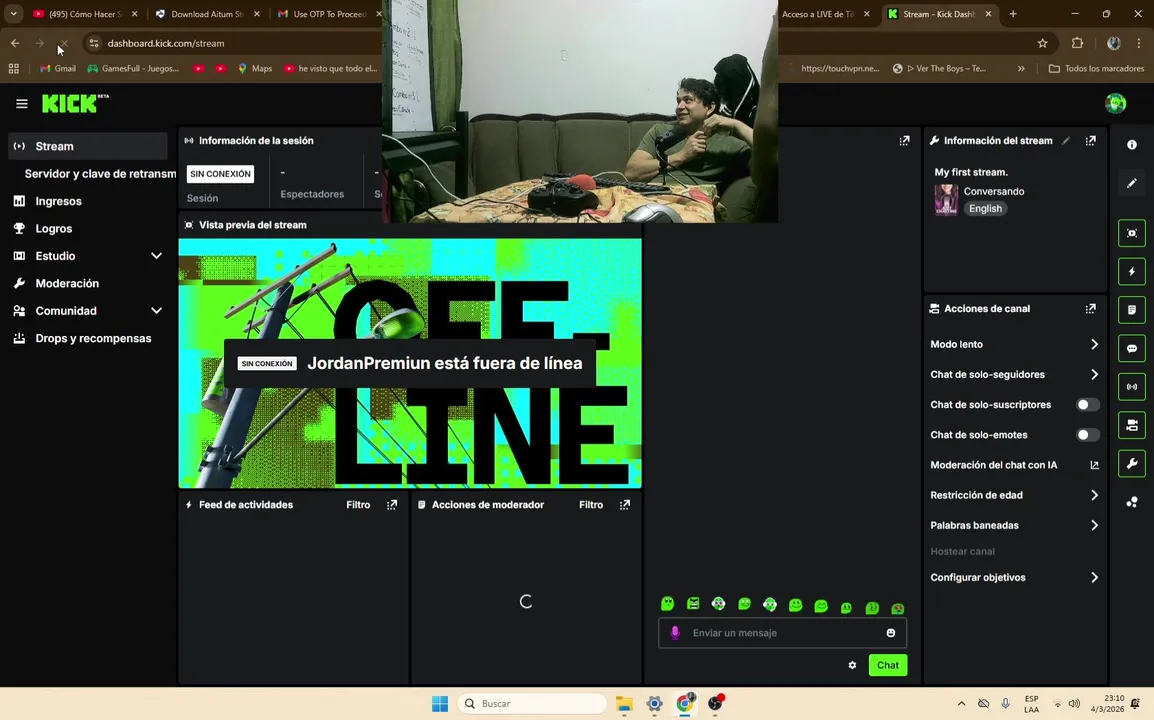
Task: Open the emoji picker in message box
Action: (891, 633)
